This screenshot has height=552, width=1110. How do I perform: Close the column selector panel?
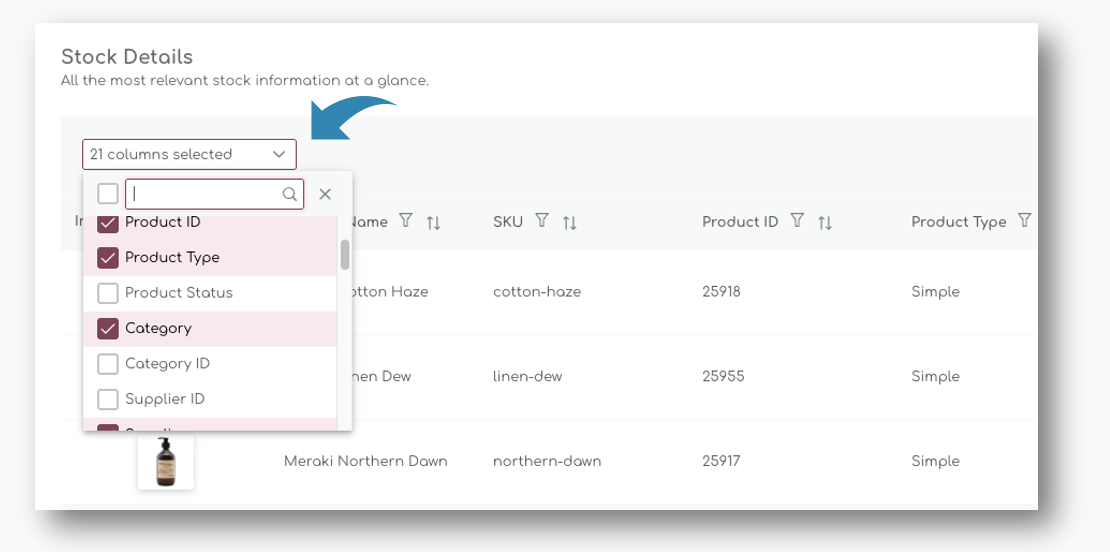coord(325,194)
